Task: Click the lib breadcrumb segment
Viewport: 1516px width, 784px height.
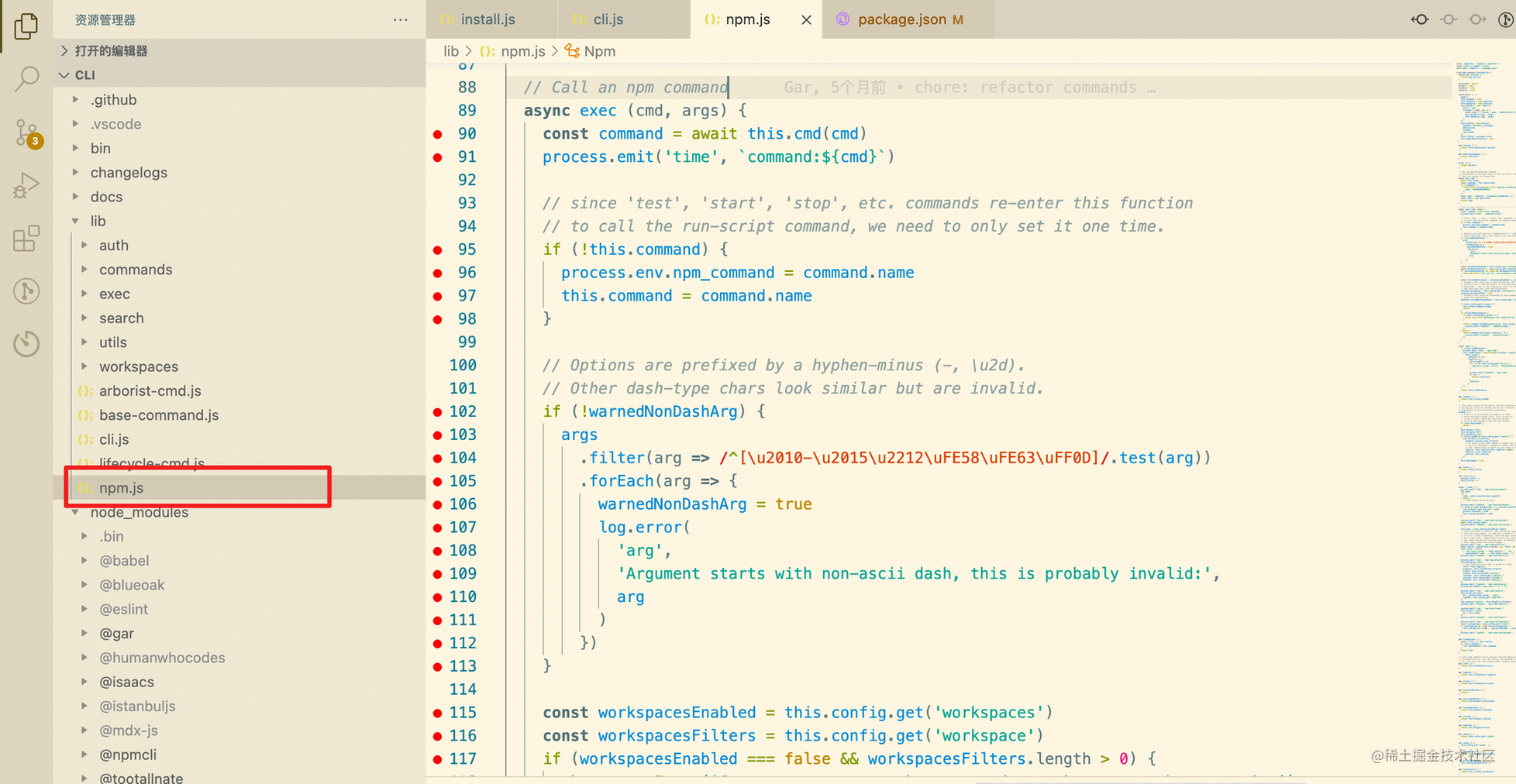Action: (451, 51)
